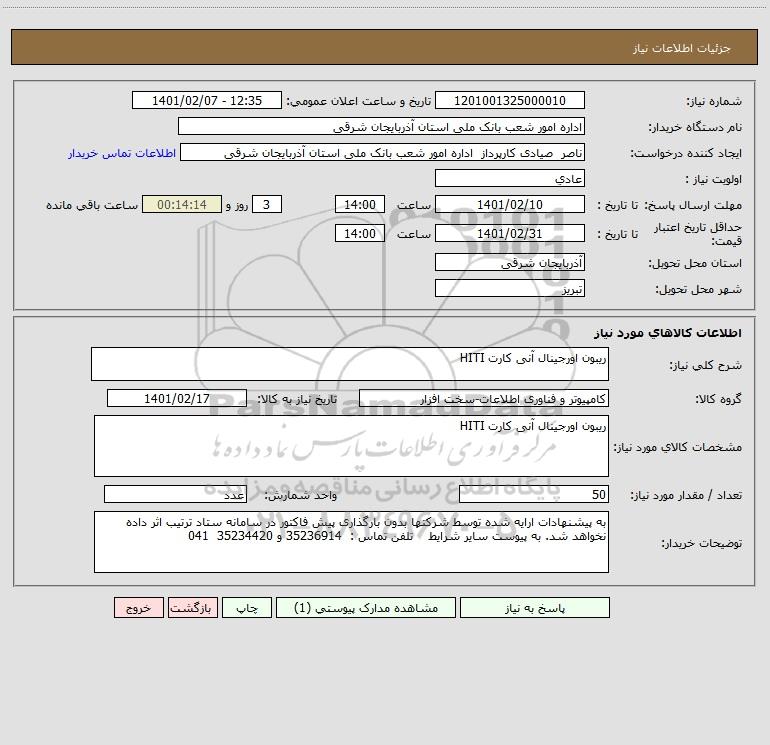This screenshot has height=745, width=770.
Task: Click the quantity field showing 50
Action: (534, 494)
